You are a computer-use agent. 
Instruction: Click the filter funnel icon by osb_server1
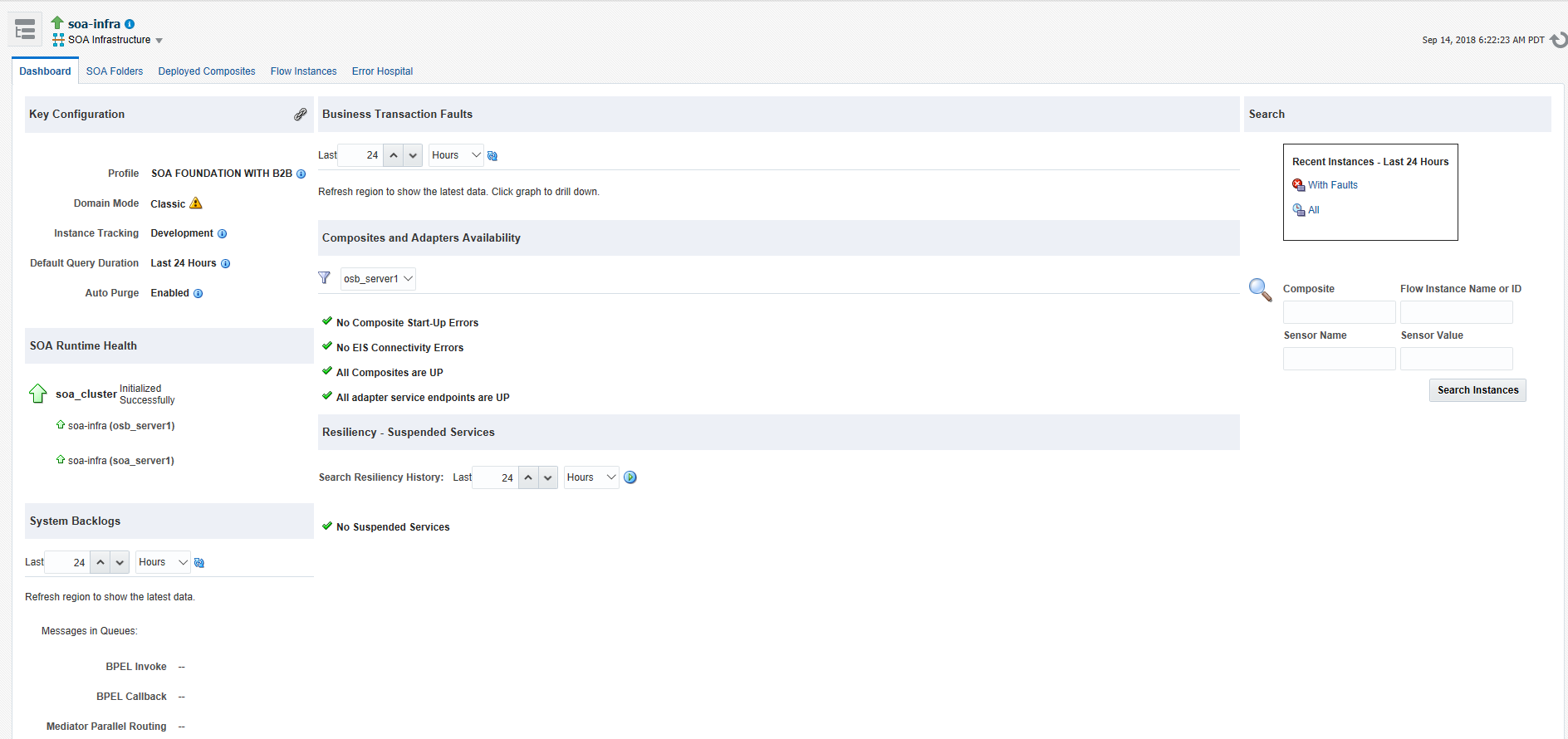(325, 278)
